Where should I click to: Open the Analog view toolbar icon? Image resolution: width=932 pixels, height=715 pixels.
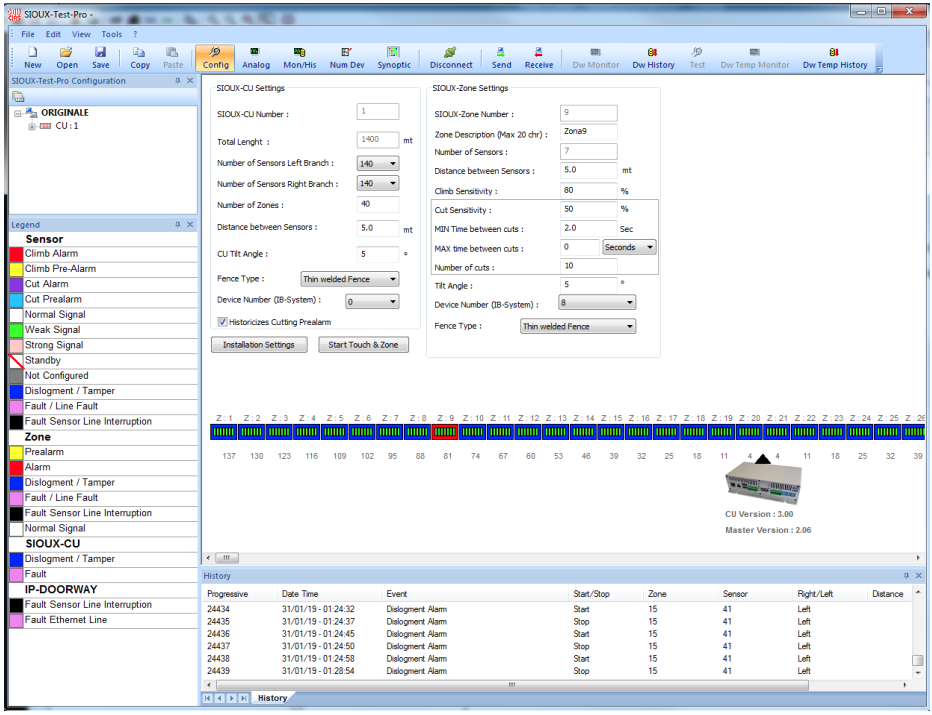click(x=256, y=58)
